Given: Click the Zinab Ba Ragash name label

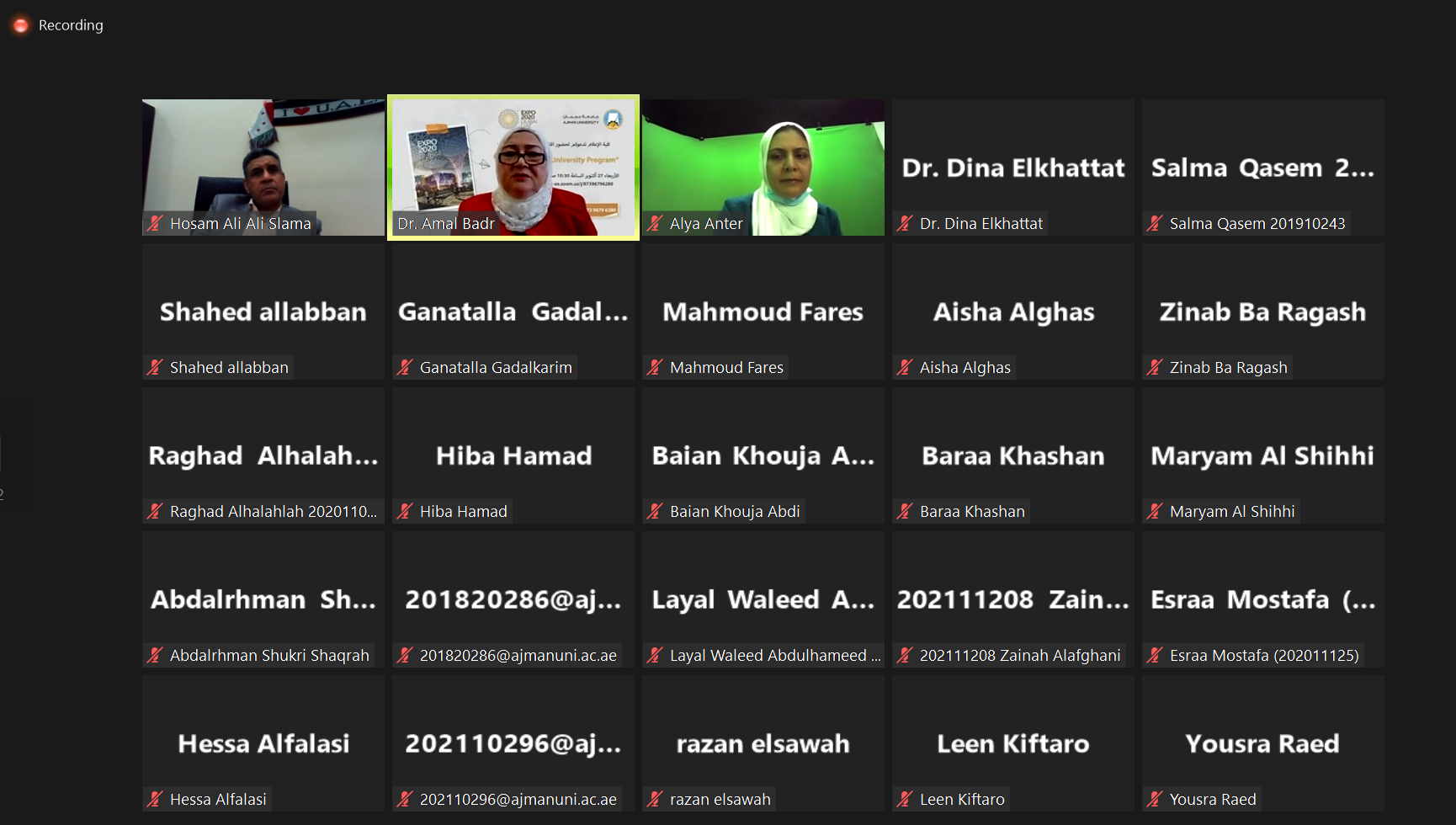Looking at the screenshot, I should pos(1228,367).
